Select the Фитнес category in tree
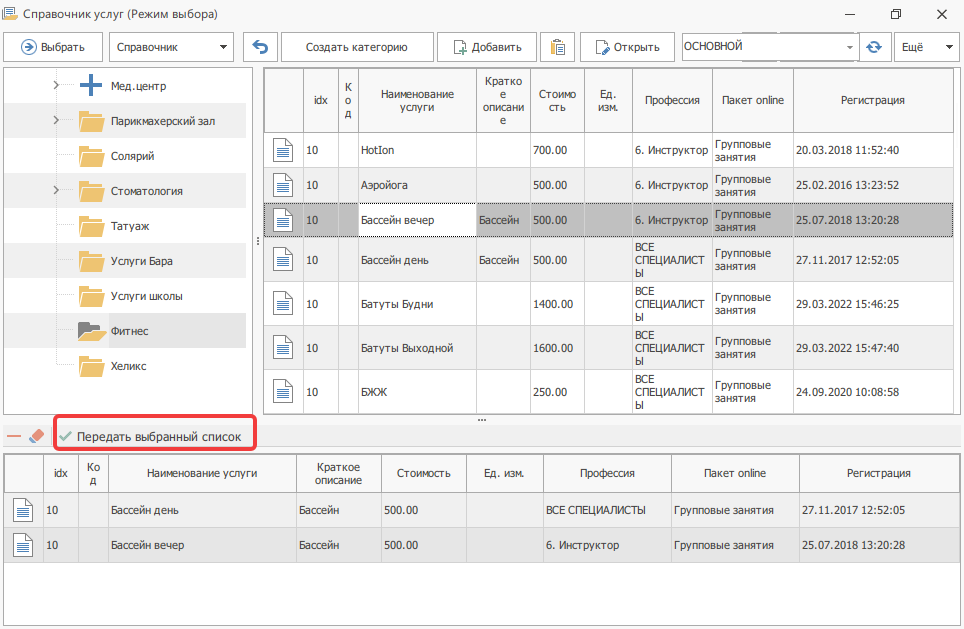This screenshot has height=629, width=964. tap(129, 331)
